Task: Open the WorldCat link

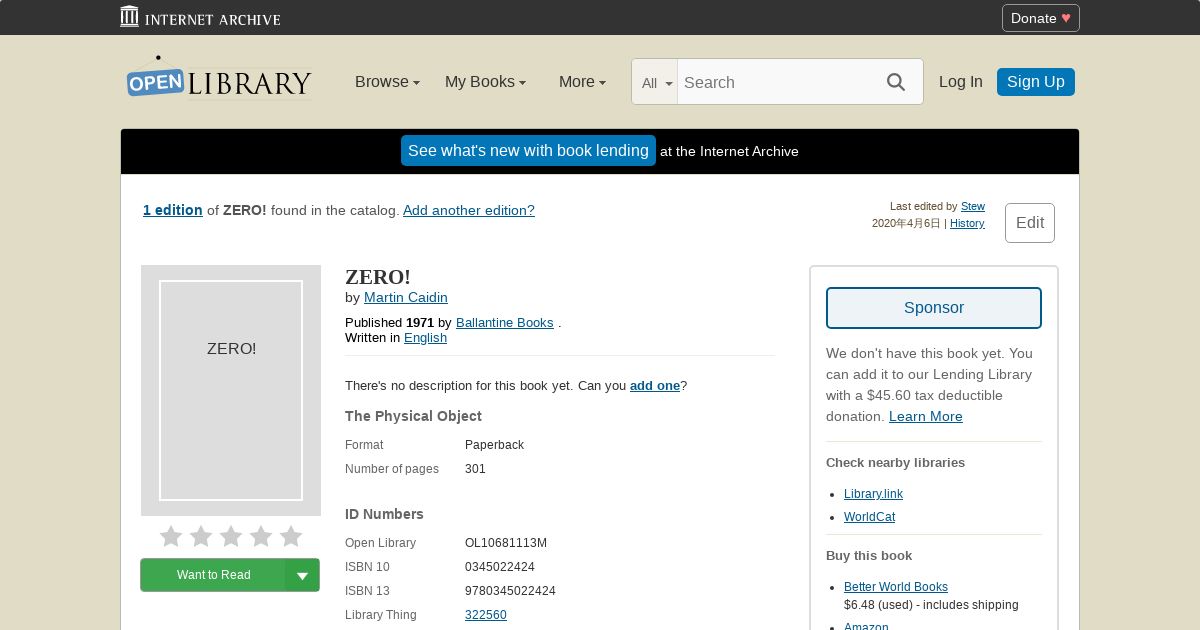Action: (x=869, y=517)
